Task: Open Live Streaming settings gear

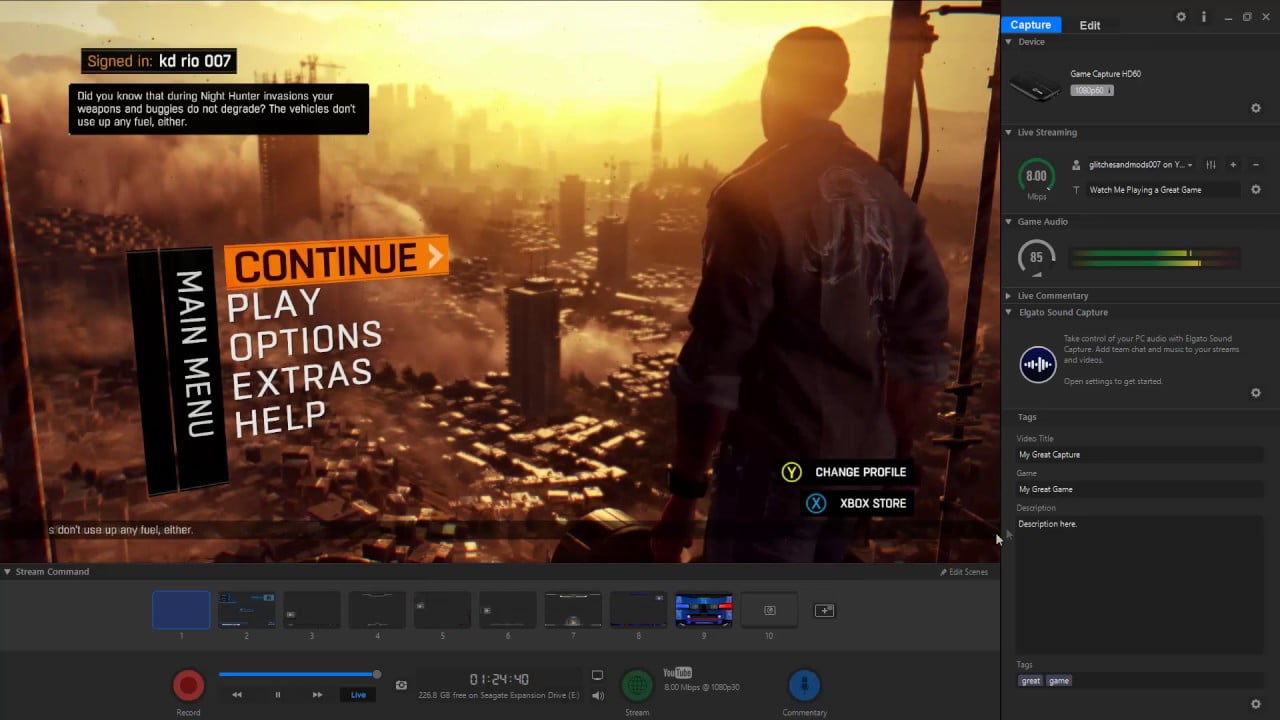Action: (x=1256, y=190)
